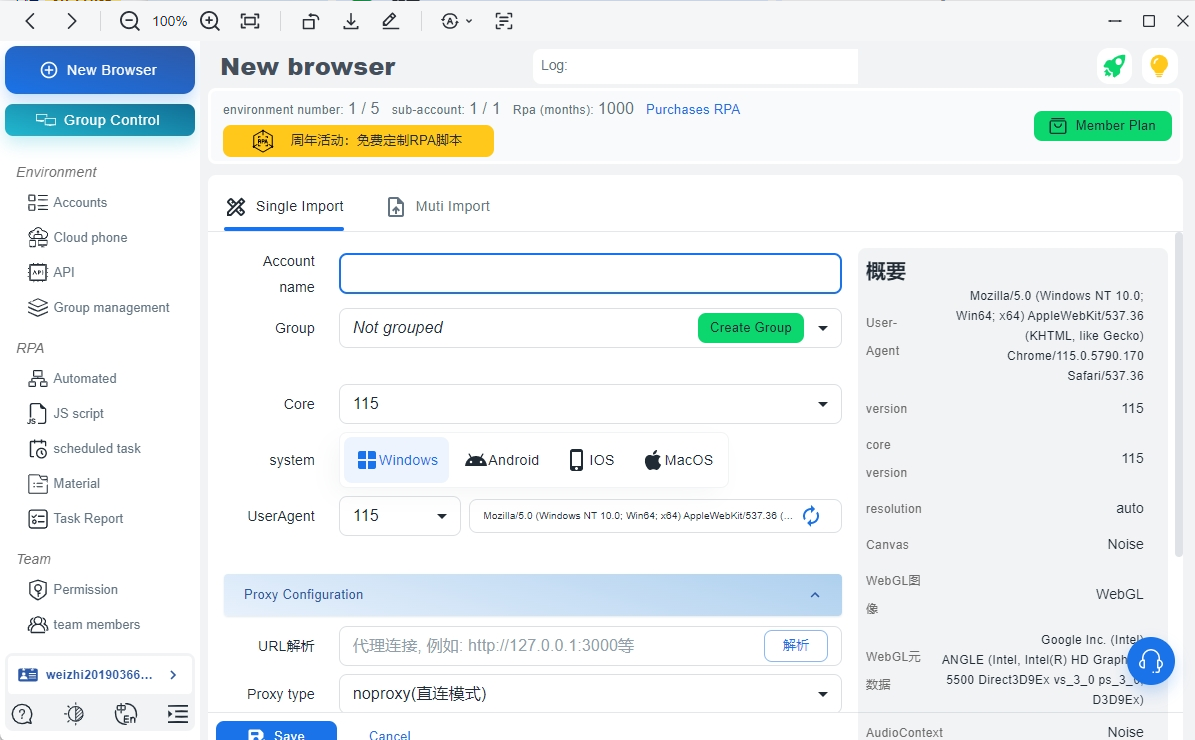Click the text-recognition scan icon in toolbar
Screen dimensions: 1195x740
504,21
